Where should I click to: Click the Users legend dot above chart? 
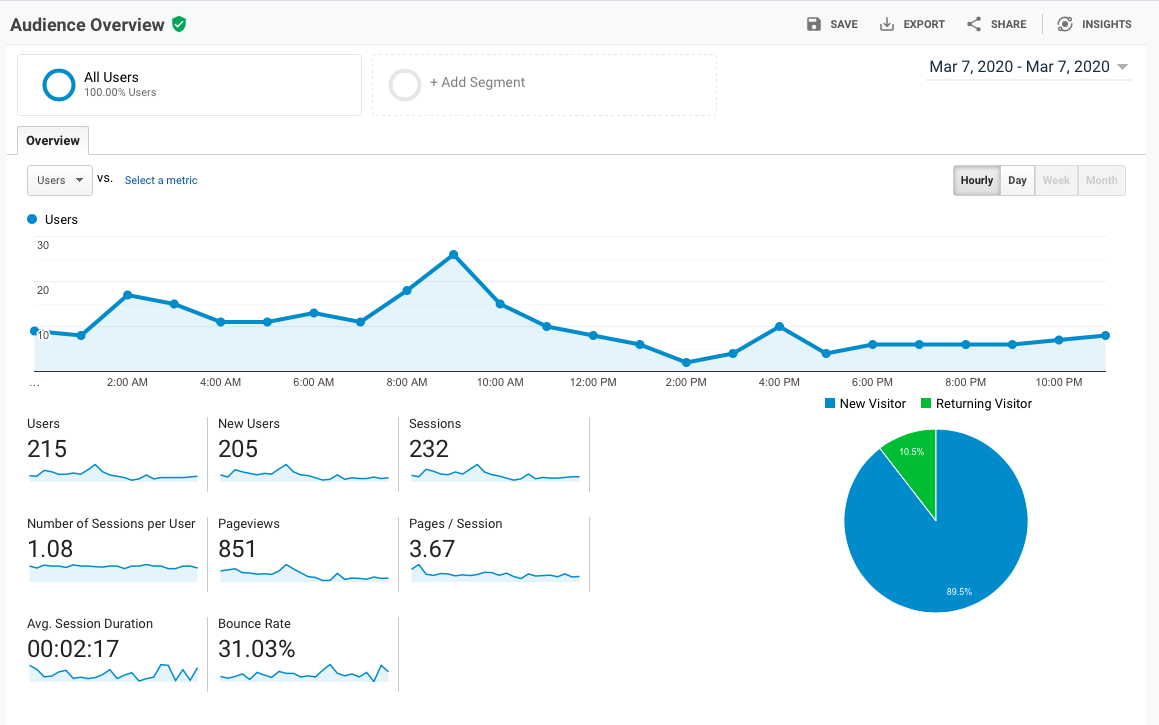(x=33, y=219)
